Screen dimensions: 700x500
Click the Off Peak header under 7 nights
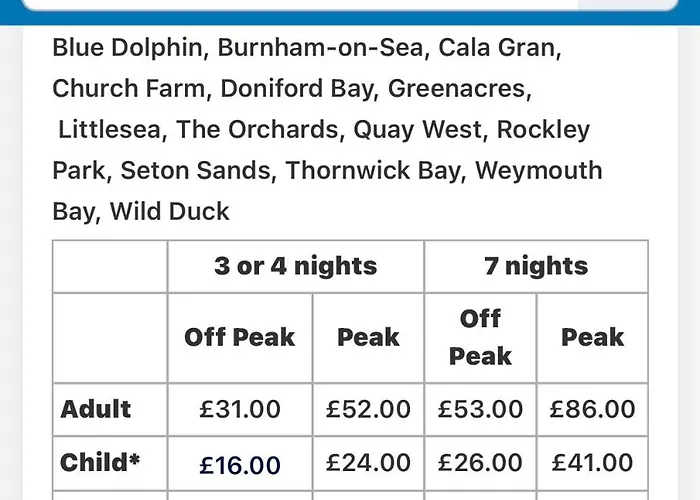click(x=480, y=338)
